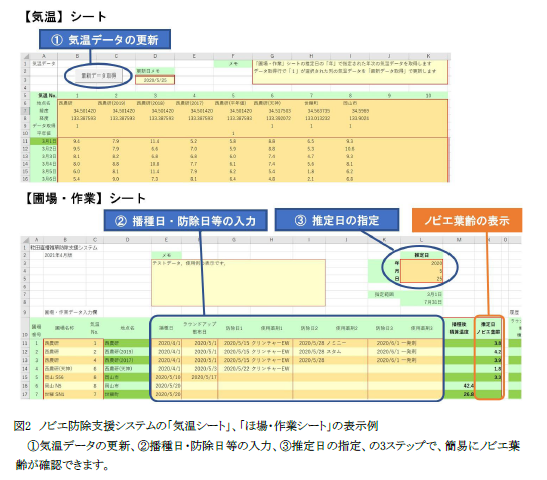Click 世羅町 location cell in 圃場 sheet
547x480 pixels.
tap(127, 394)
